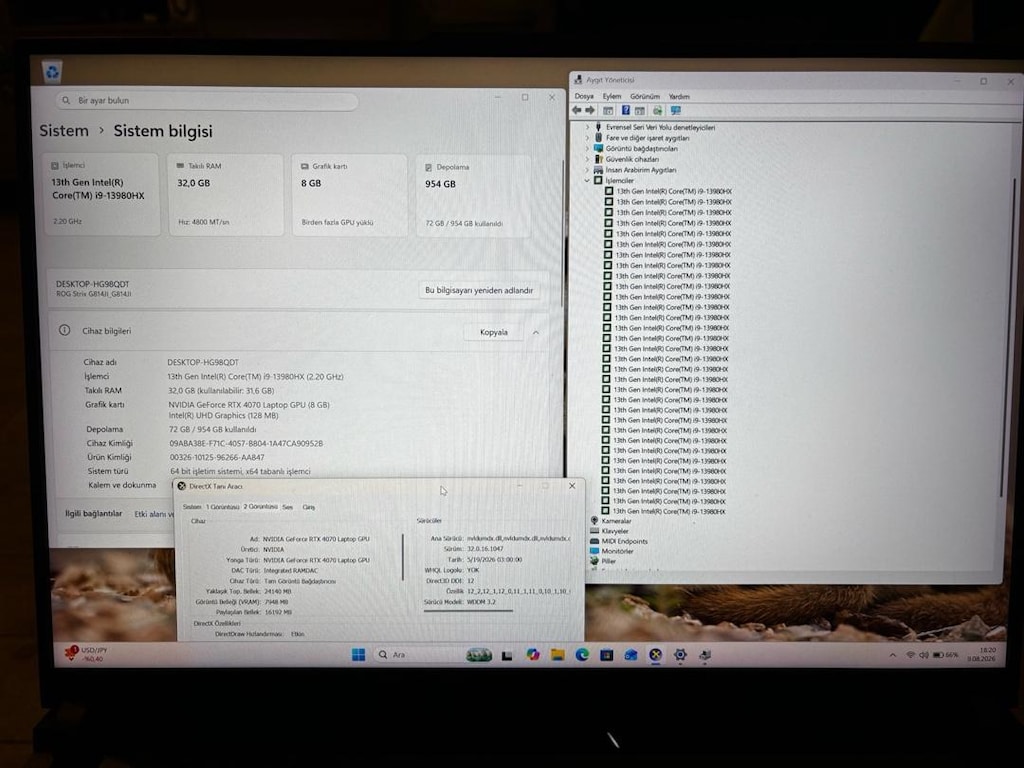Open the Recycle Bin on the desktop
The image size is (1024, 768).
(x=52, y=71)
